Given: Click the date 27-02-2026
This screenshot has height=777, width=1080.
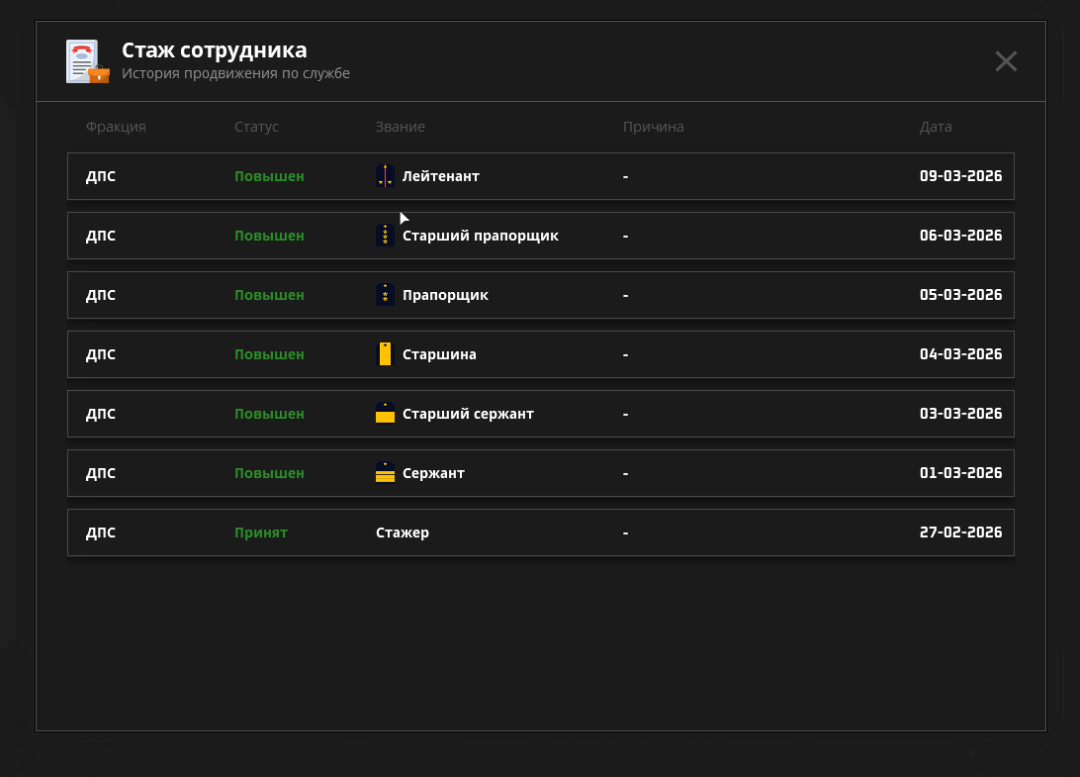Looking at the screenshot, I should [960, 533].
